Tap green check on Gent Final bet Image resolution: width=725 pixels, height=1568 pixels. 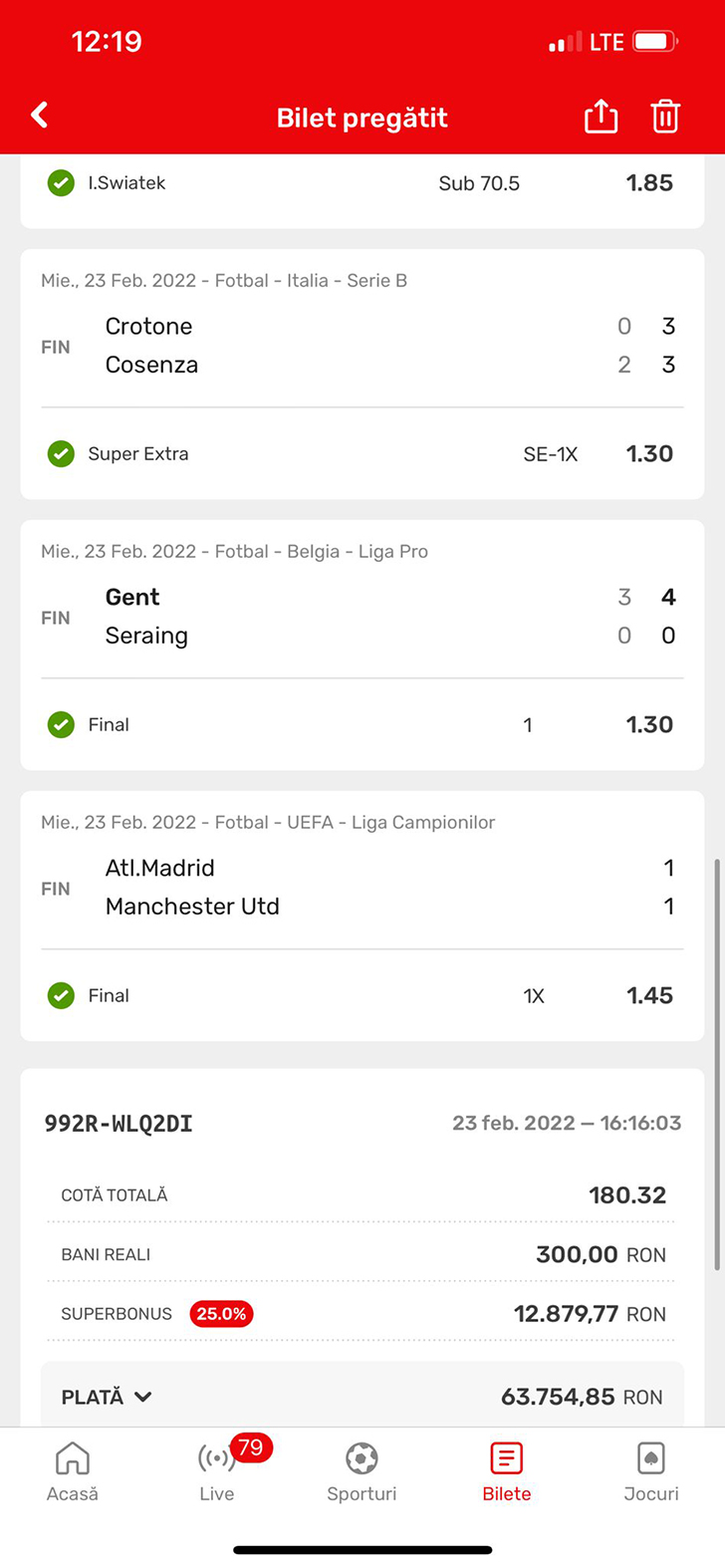tap(61, 725)
